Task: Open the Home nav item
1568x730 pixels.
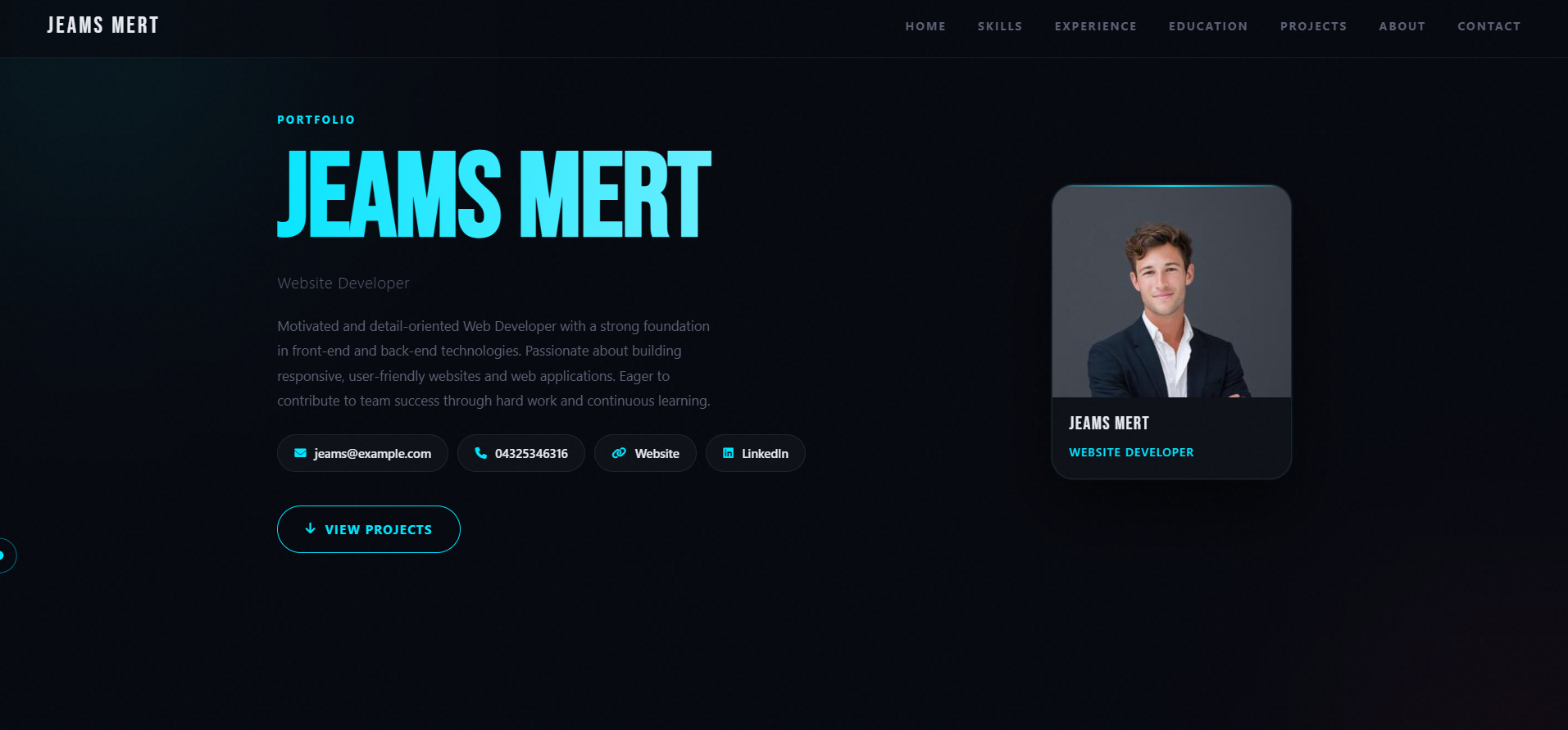Action: click(925, 26)
